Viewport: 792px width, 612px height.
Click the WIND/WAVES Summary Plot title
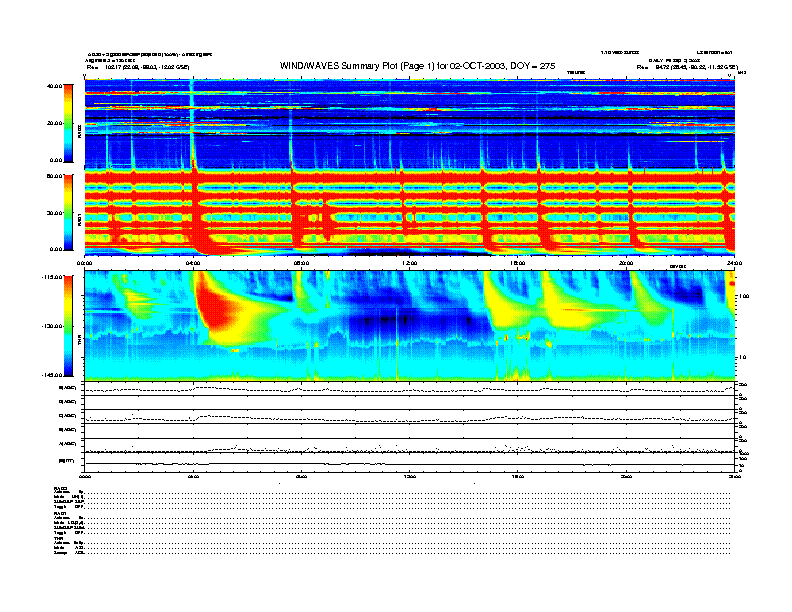(x=417, y=66)
